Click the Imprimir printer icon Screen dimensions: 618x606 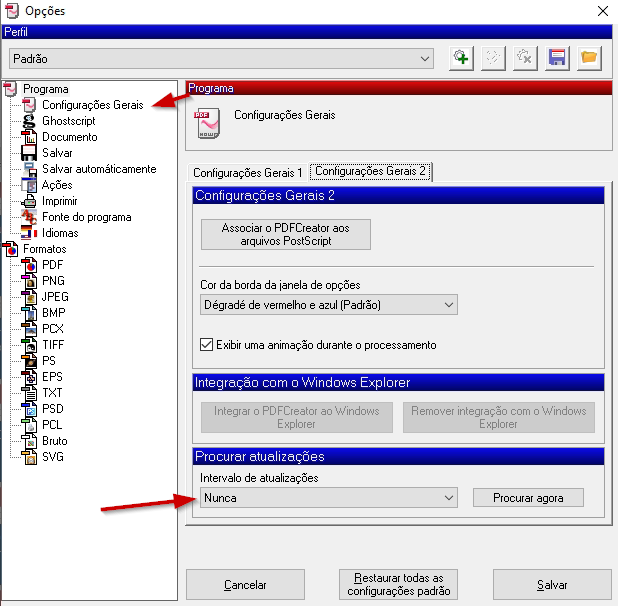(29, 201)
